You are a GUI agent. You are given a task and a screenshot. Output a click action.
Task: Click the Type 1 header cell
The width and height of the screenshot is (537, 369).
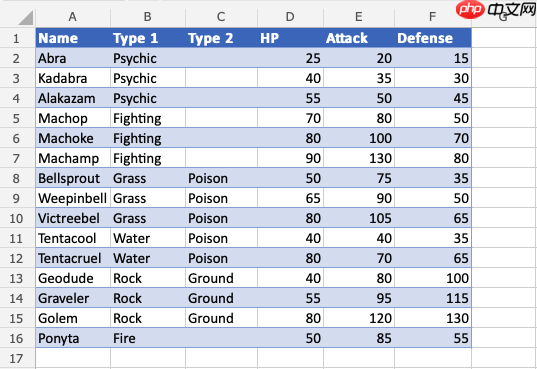click(x=148, y=38)
